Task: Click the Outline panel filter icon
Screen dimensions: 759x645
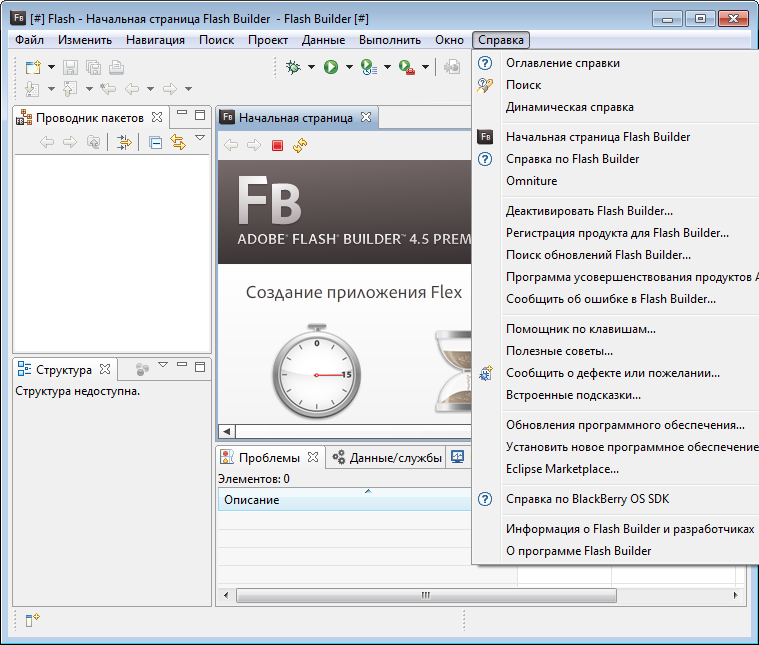Action: (142, 369)
